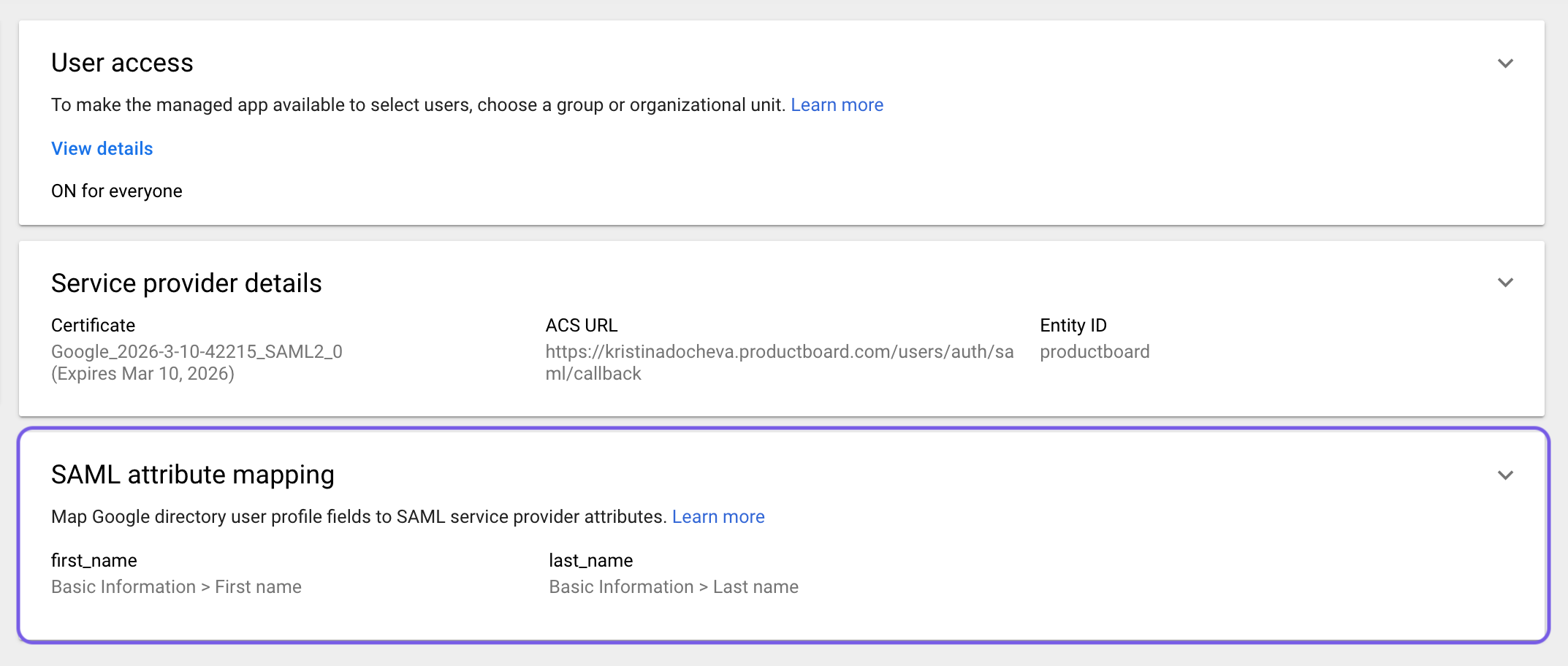The width and height of the screenshot is (1568, 666).
Task: Click the productboard Entity ID value
Action: [x=1095, y=352]
